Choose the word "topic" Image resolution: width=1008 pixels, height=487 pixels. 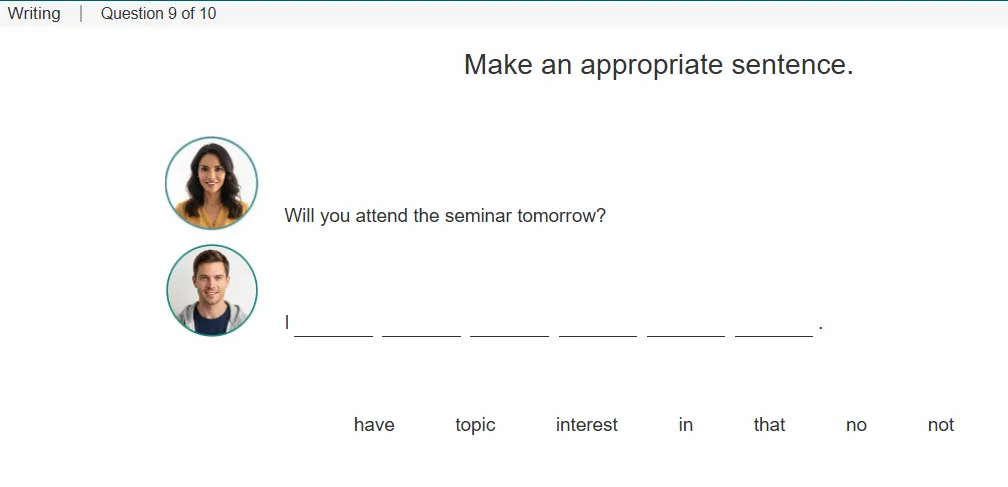tap(475, 425)
